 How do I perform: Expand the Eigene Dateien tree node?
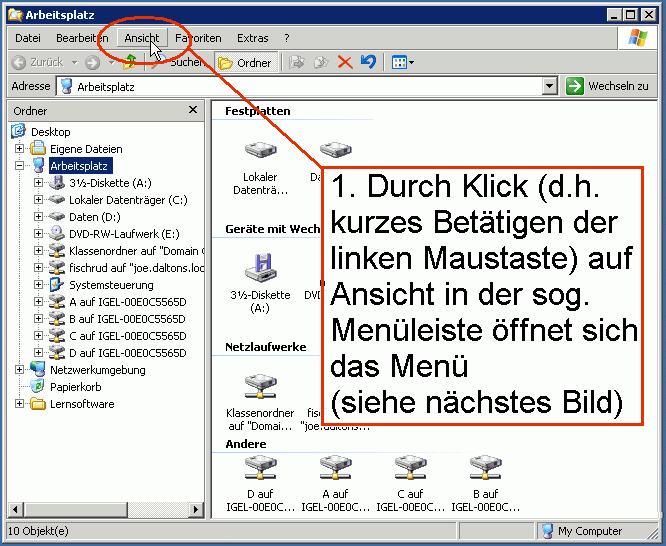pos(20,149)
